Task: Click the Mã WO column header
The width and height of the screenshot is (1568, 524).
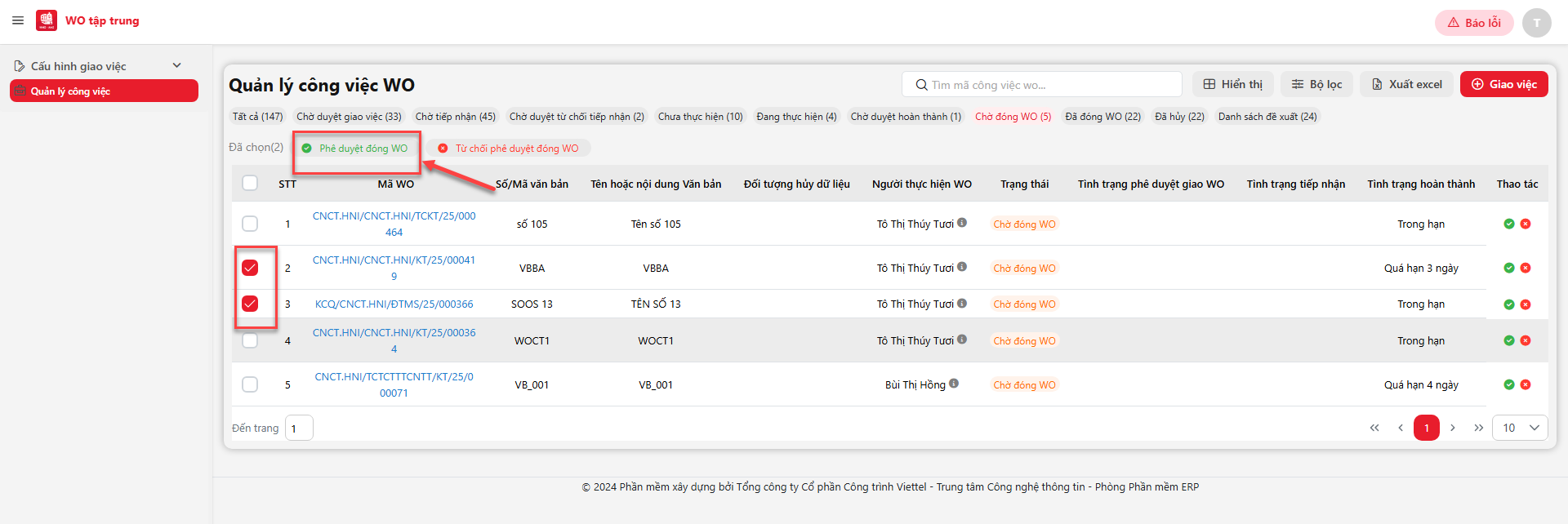Action: pyautogui.click(x=395, y=184)
